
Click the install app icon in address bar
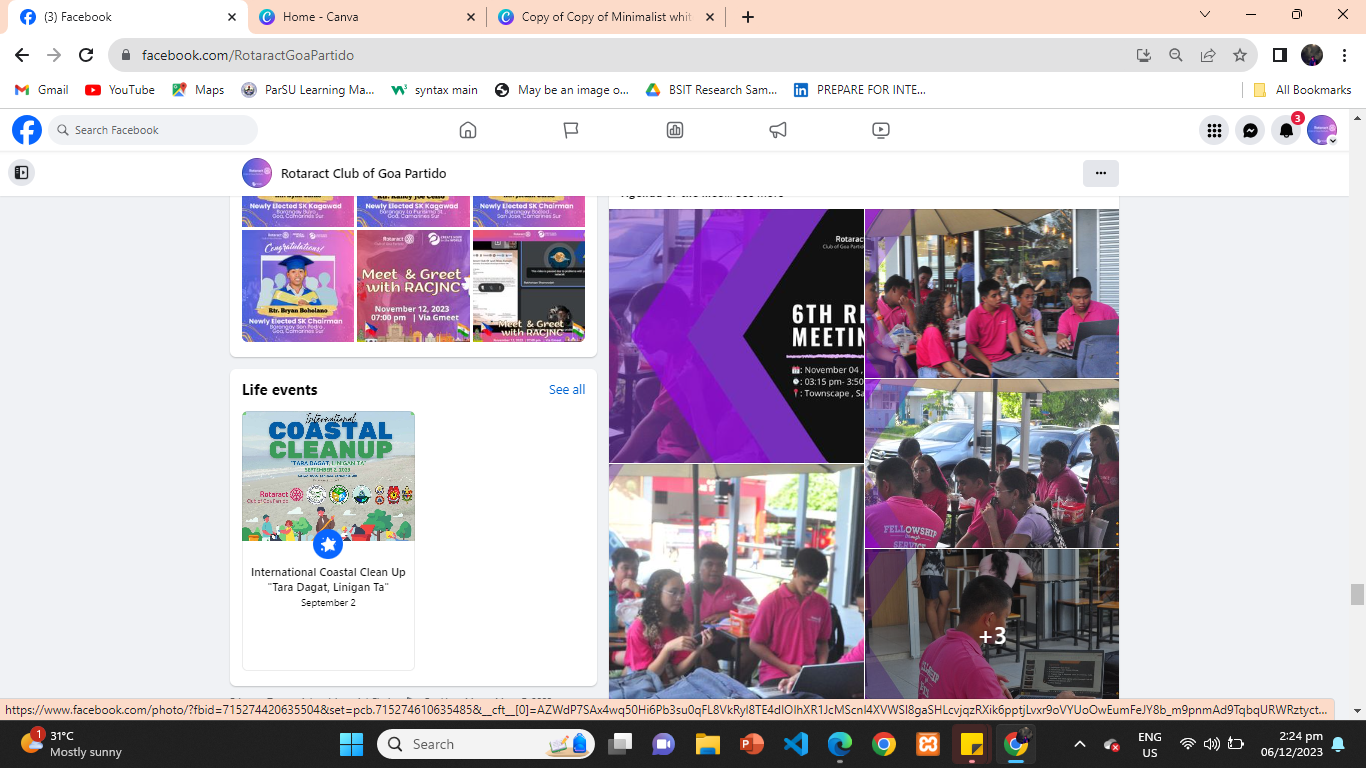tap(1144, 55)
